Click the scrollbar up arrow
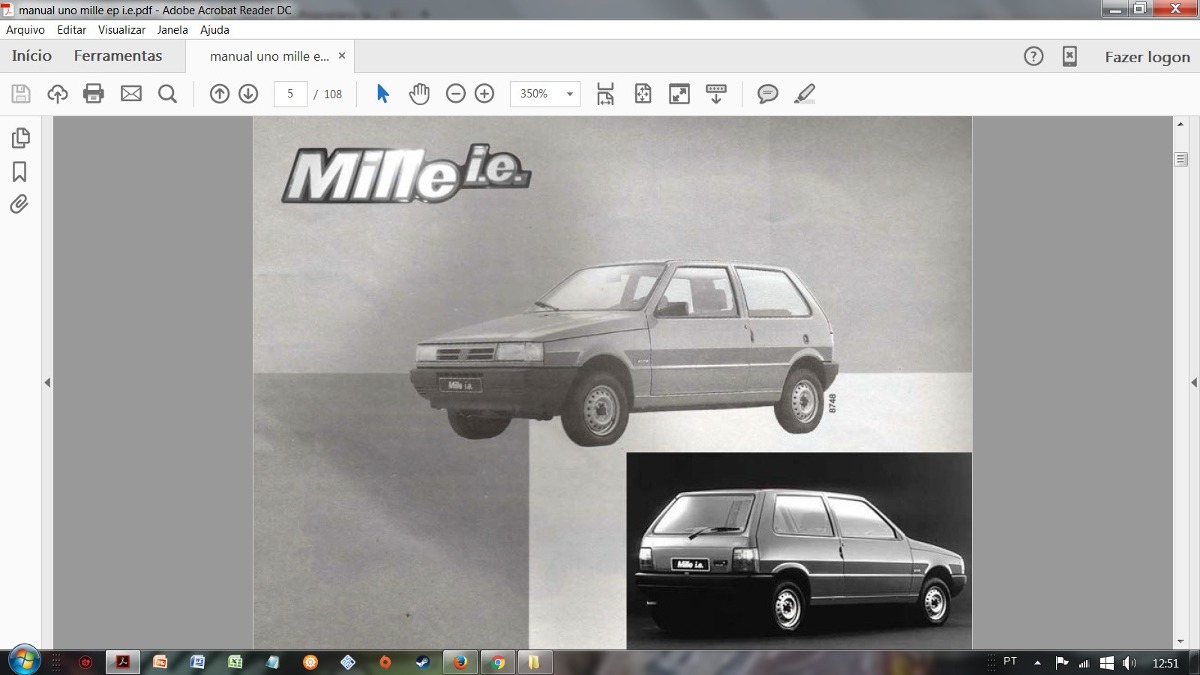The width and height of the screenshot is (1200, 675). (1181, 124)
